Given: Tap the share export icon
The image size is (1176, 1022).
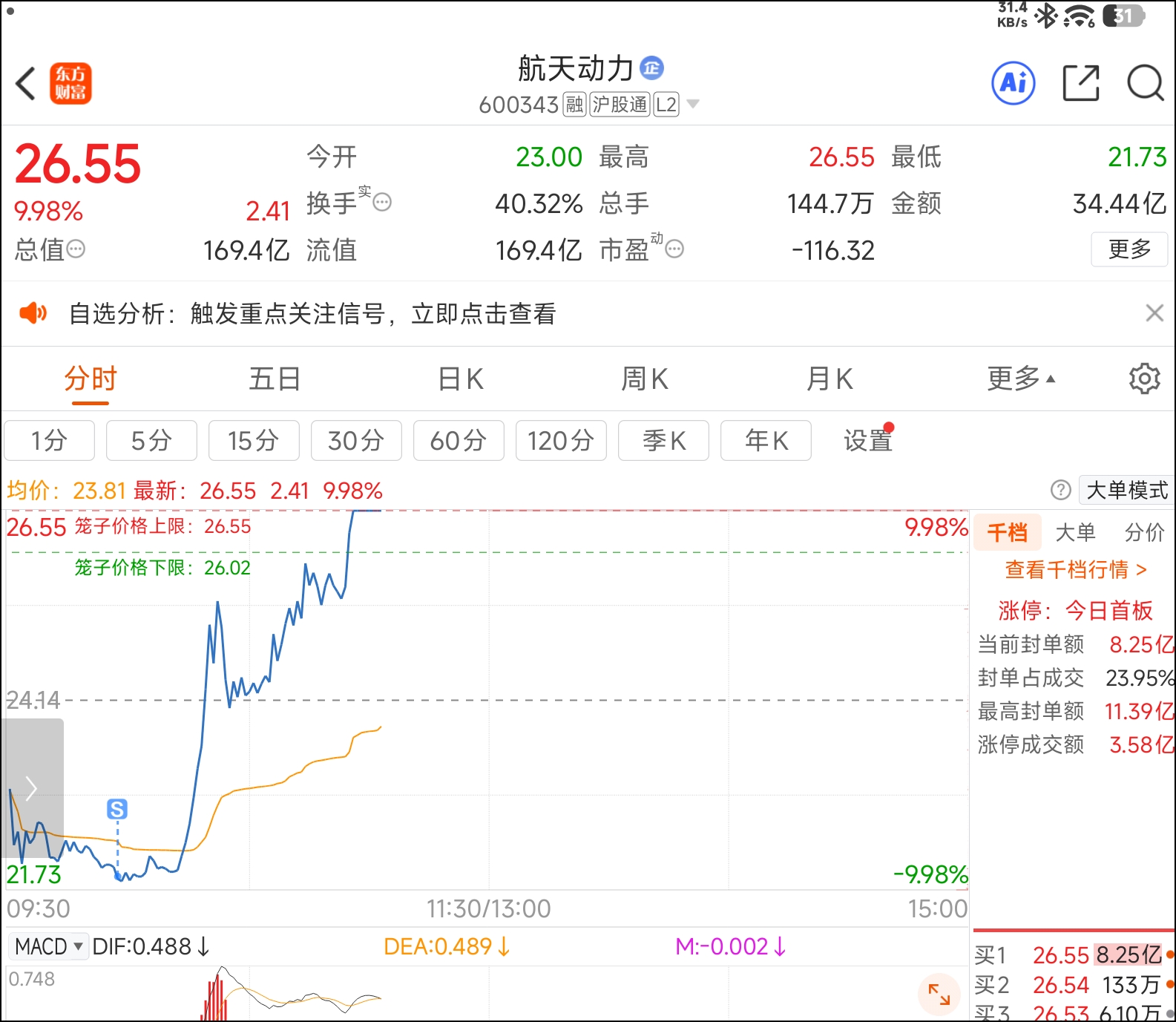Looking at the screenshot, I should [x=1080, y=83].
